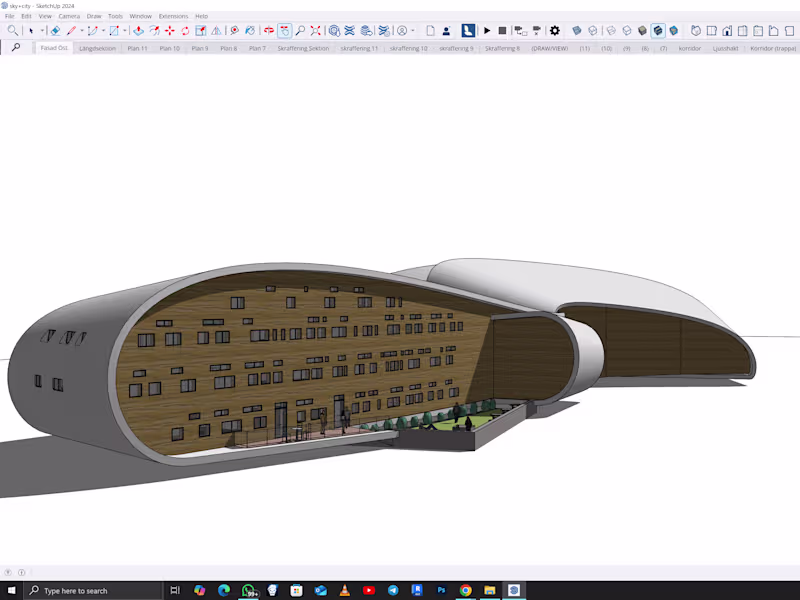Image resolution: width=800 pixels, height=600 pixels.
Task: Select the Push/Pull tool
Action: tap(137, 30)
